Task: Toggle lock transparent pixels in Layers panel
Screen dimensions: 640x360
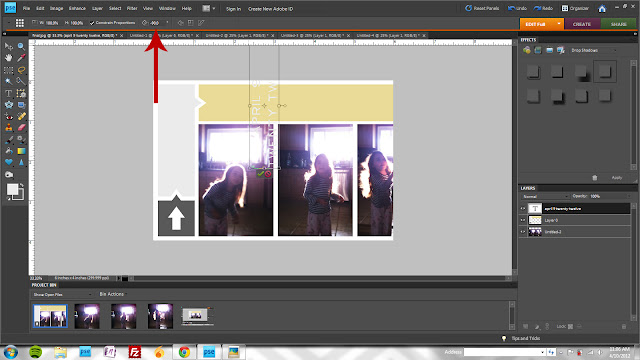Action: pos(571,327)
